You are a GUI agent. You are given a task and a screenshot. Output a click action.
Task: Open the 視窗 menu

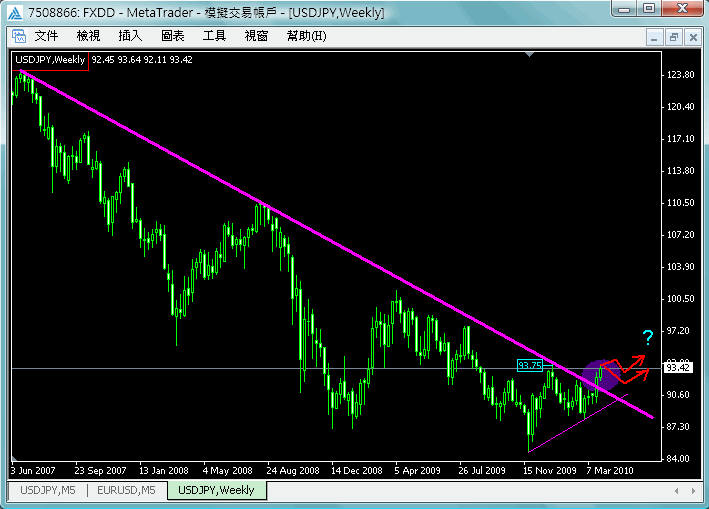point(256,36)
